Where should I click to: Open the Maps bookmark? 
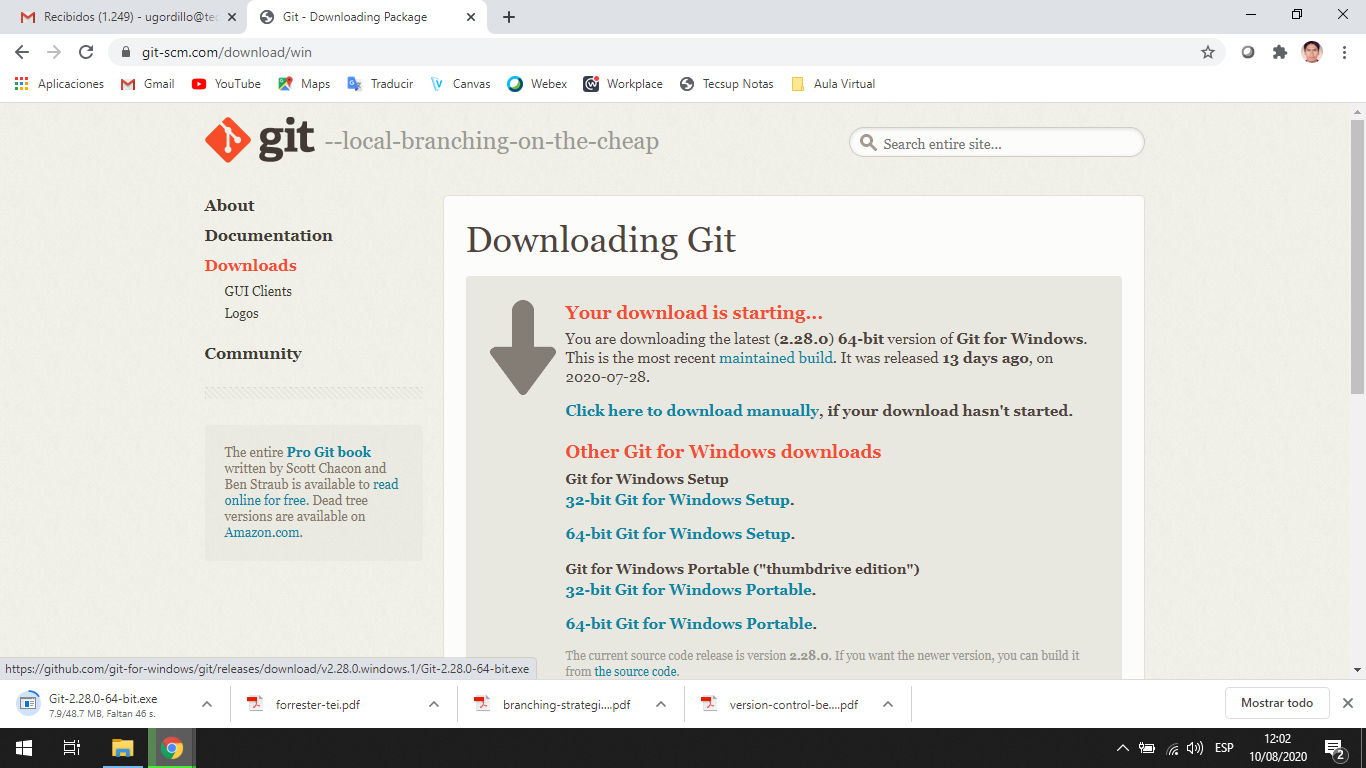[x=304, y=84]
